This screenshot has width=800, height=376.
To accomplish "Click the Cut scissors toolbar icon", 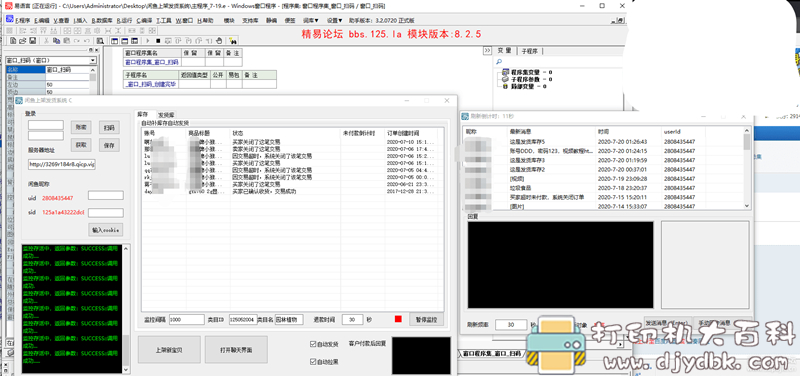I will (45, 40).
